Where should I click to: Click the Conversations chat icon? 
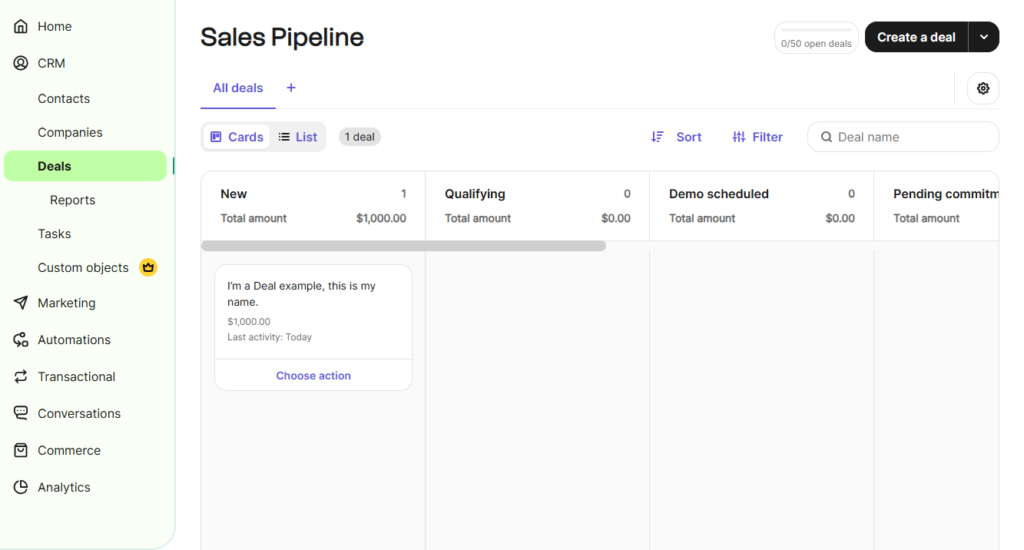(x=21, y=413)
